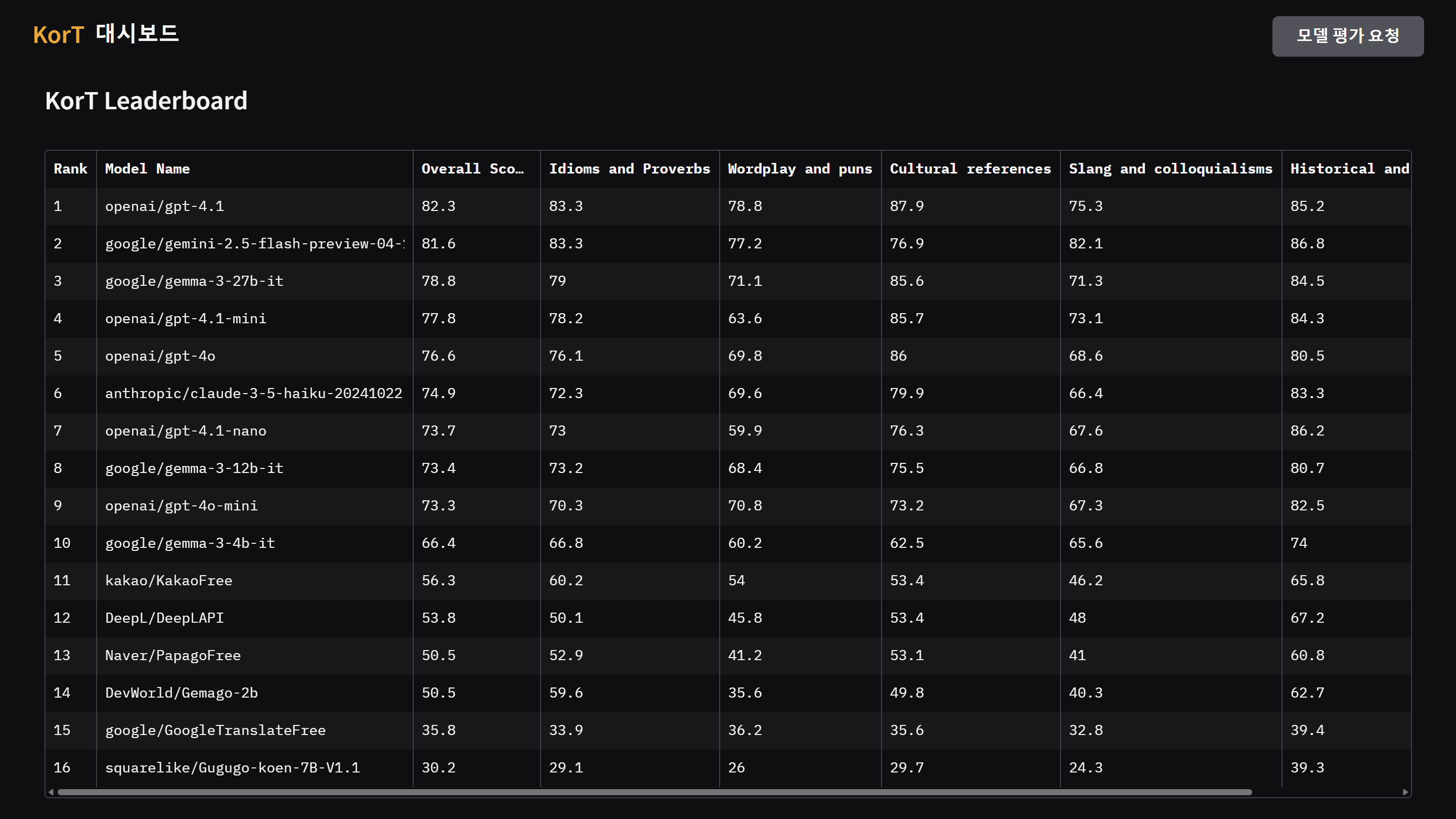Select the openai/gpt-4.1 model row
Image resolution: width=1456 pixels, height=819 pixels.
164,206
